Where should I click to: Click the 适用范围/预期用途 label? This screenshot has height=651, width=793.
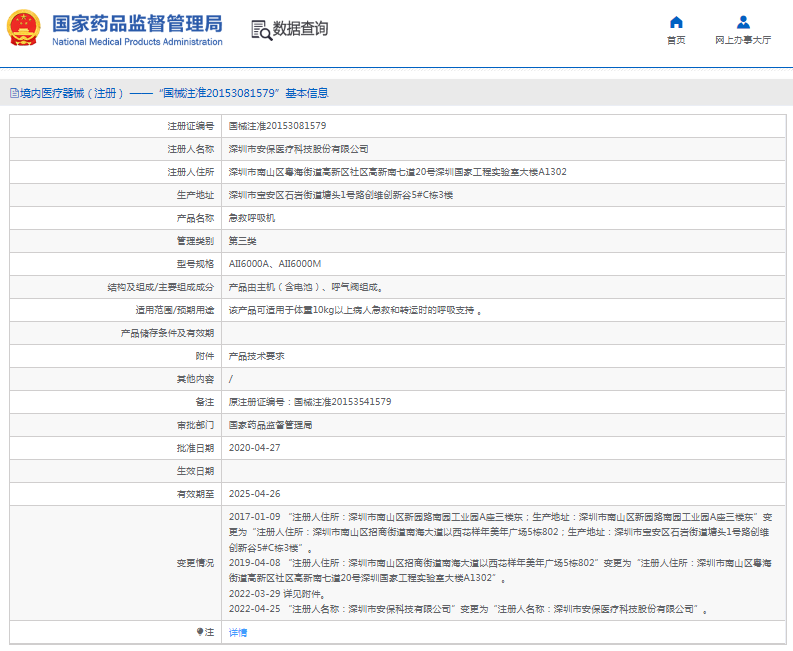pos(175,310)
